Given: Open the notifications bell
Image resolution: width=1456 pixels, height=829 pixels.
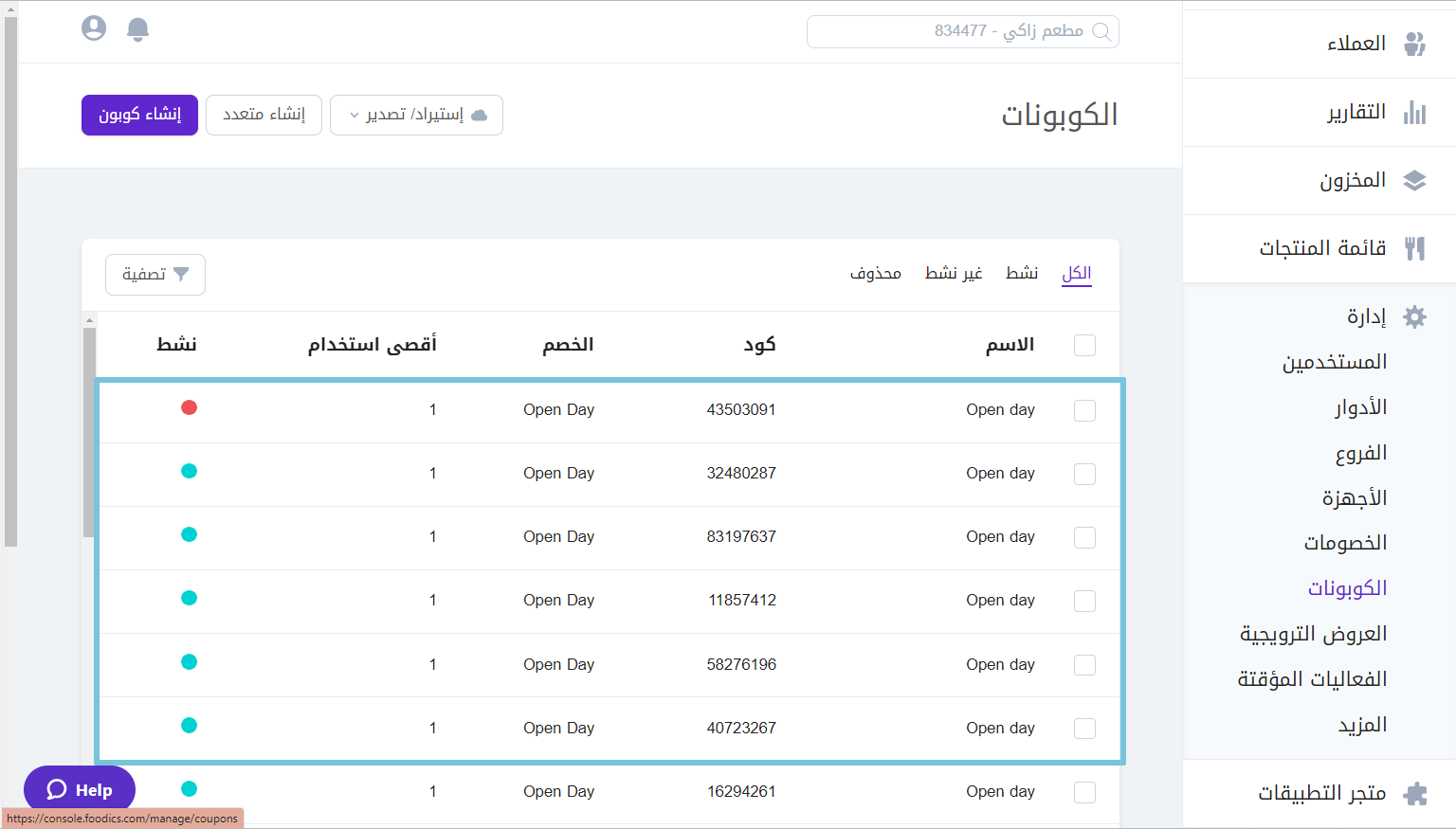Looking at the screenshot, I should [x=137, y=29].
